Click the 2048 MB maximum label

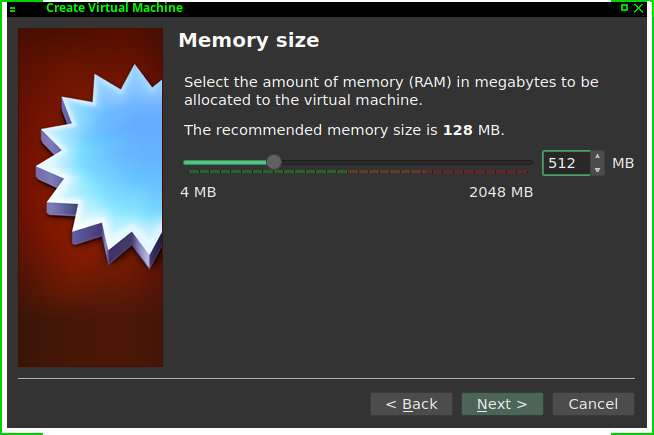501,192
